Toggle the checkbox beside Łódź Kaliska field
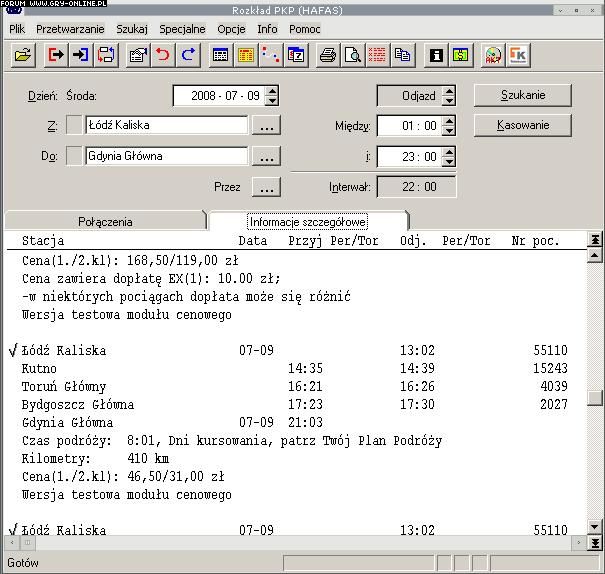 (x=75, y=126)
